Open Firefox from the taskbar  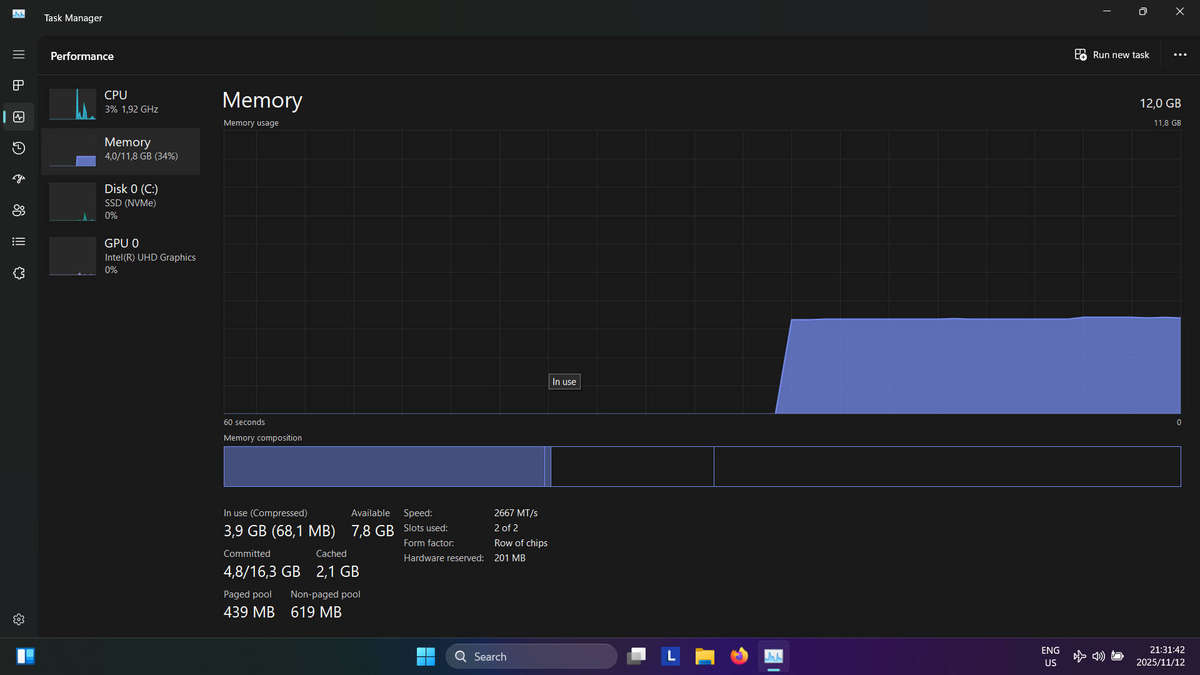739,656
